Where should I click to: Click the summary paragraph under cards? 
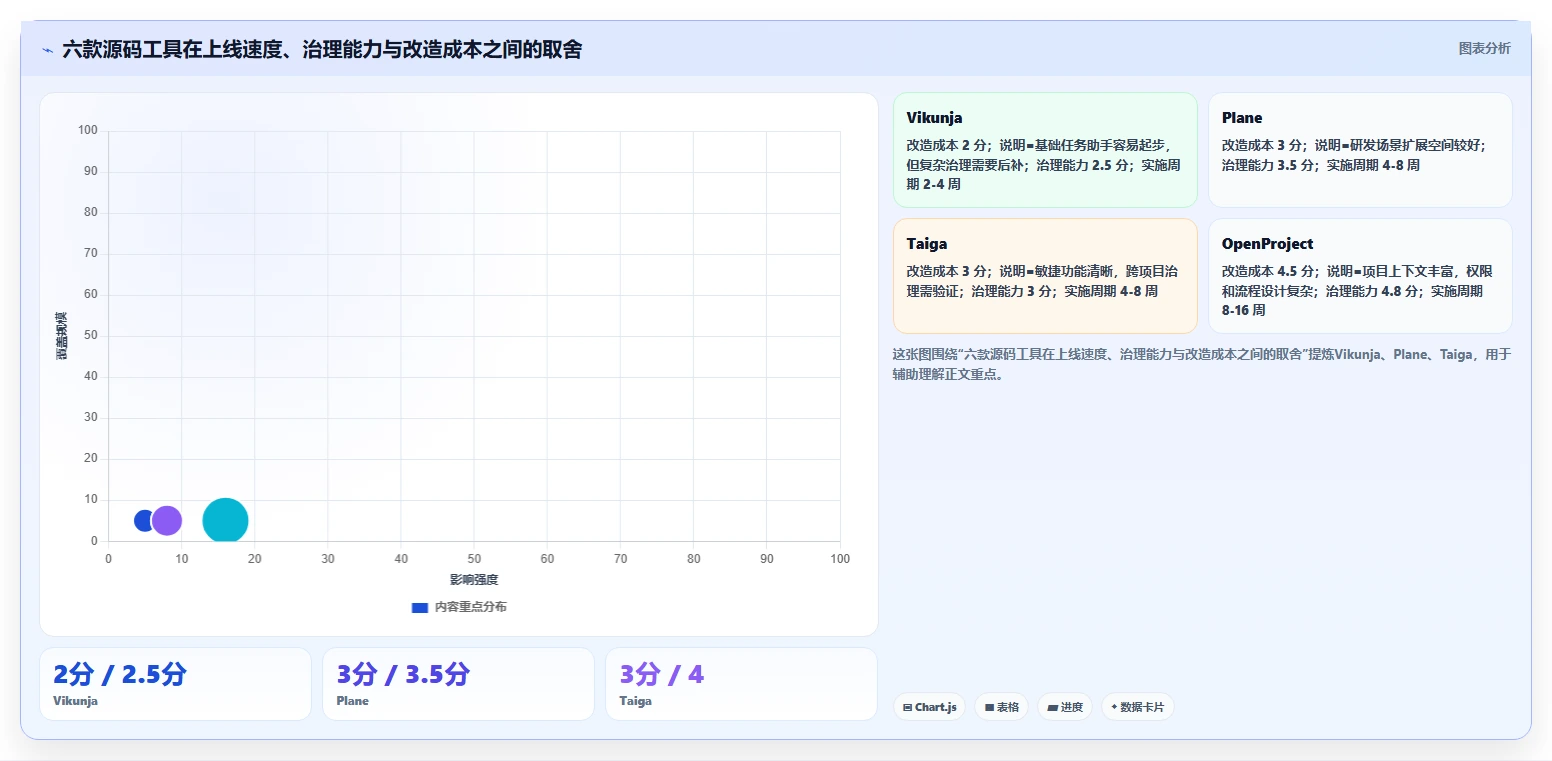tap(1201, 364)
